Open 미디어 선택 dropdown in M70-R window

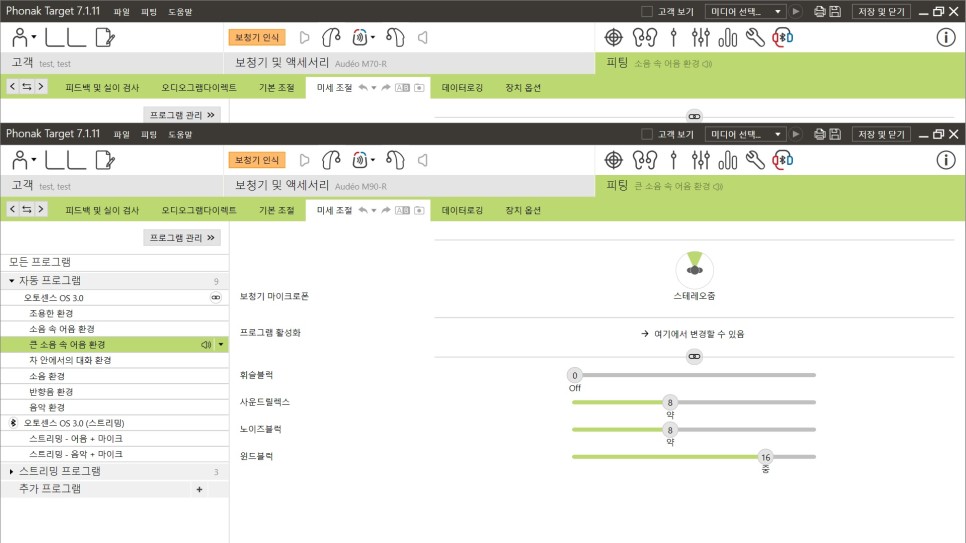coord(745,11)
